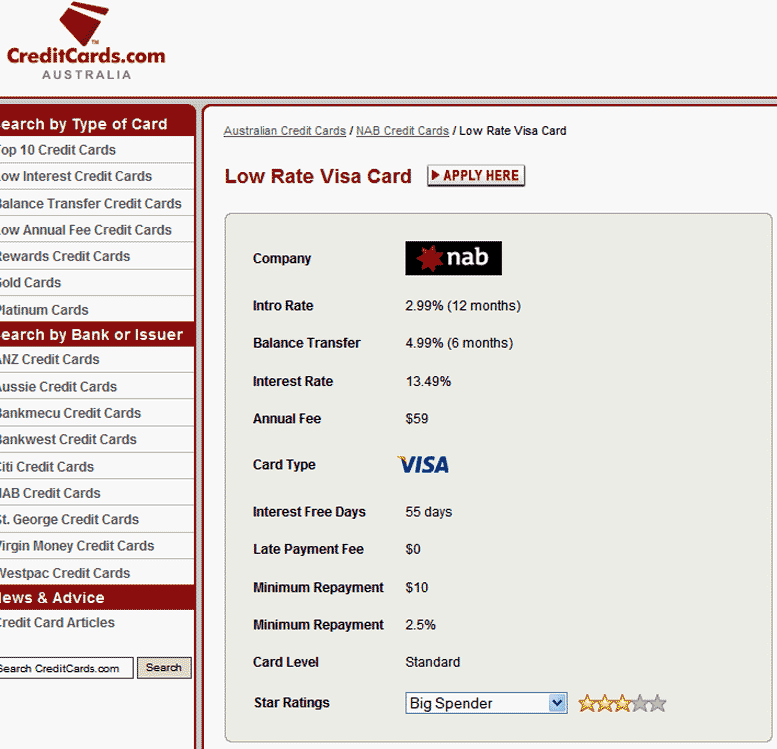Focus the Search CreditCards.com input field

click(66, 668)
